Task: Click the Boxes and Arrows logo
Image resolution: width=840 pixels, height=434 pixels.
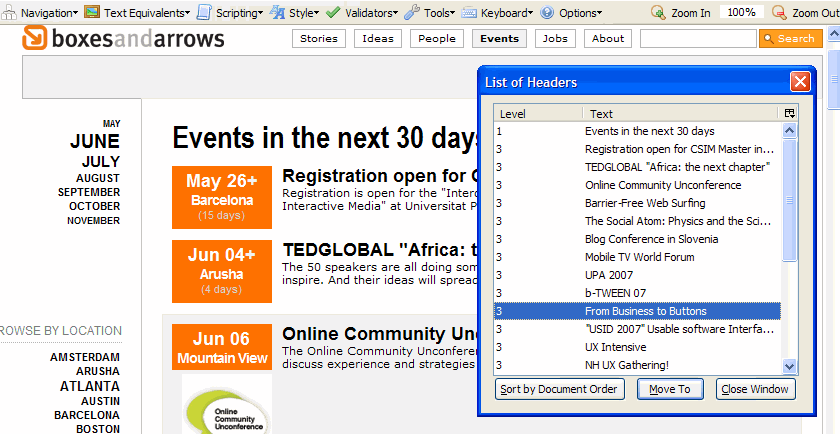Action: click(x=123, y=38)
